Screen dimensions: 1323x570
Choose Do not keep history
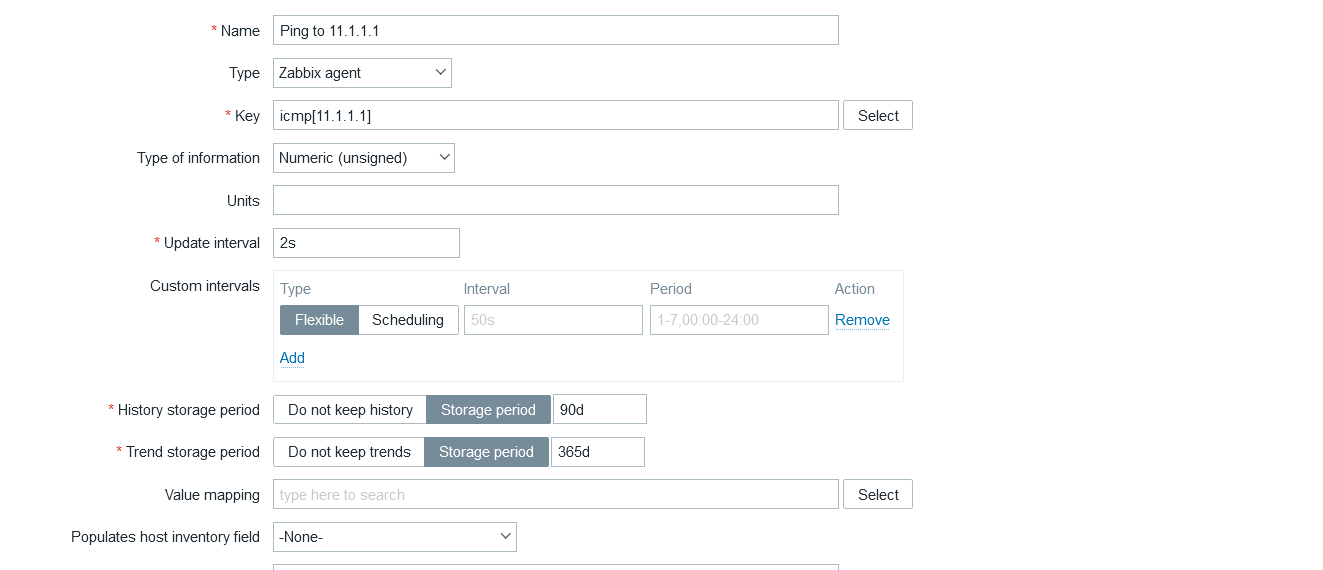point(350,410)
